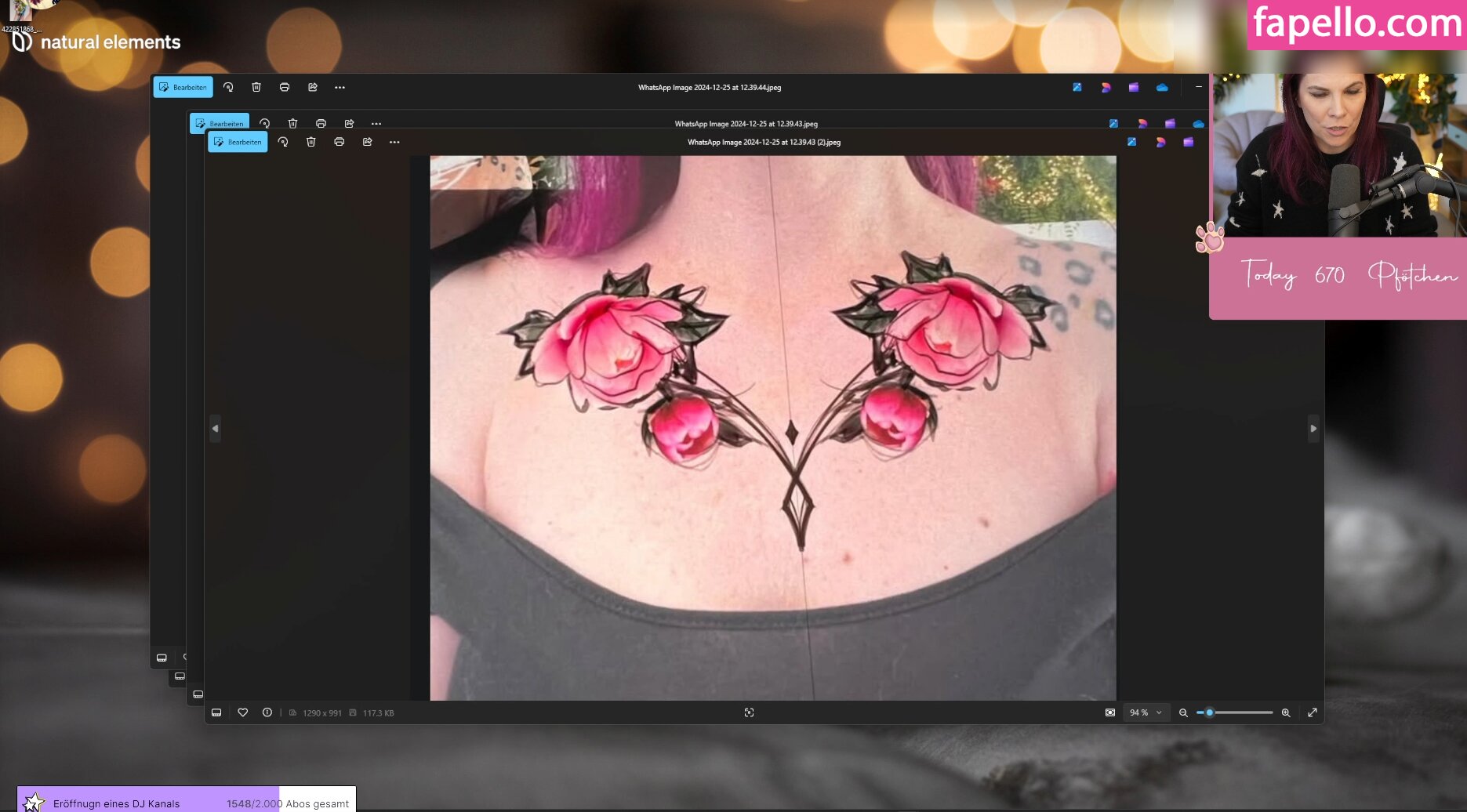
Task: Click Bearbeiten in the 12.39.44.jpeg window
Action: [x=183, y=88]
